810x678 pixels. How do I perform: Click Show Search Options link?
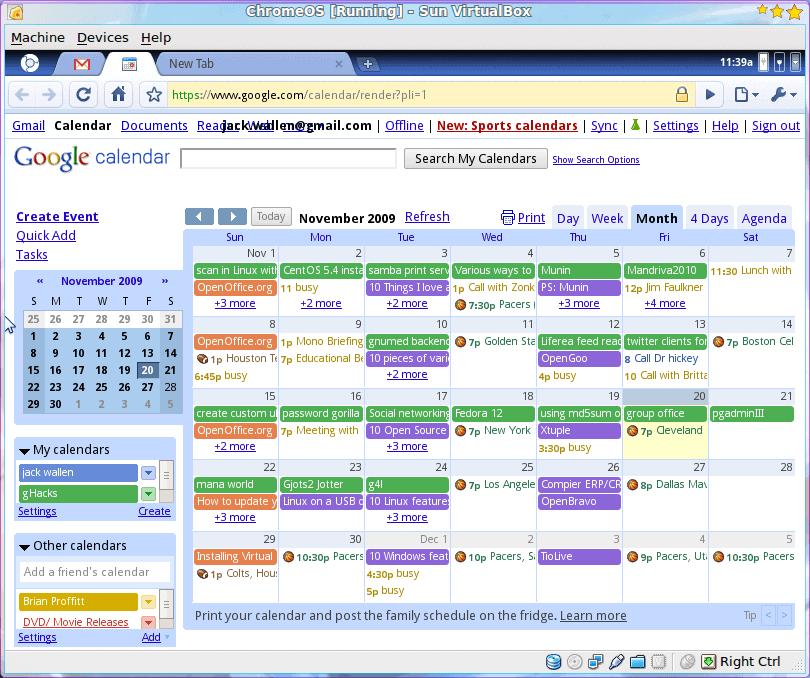[596, 160]
